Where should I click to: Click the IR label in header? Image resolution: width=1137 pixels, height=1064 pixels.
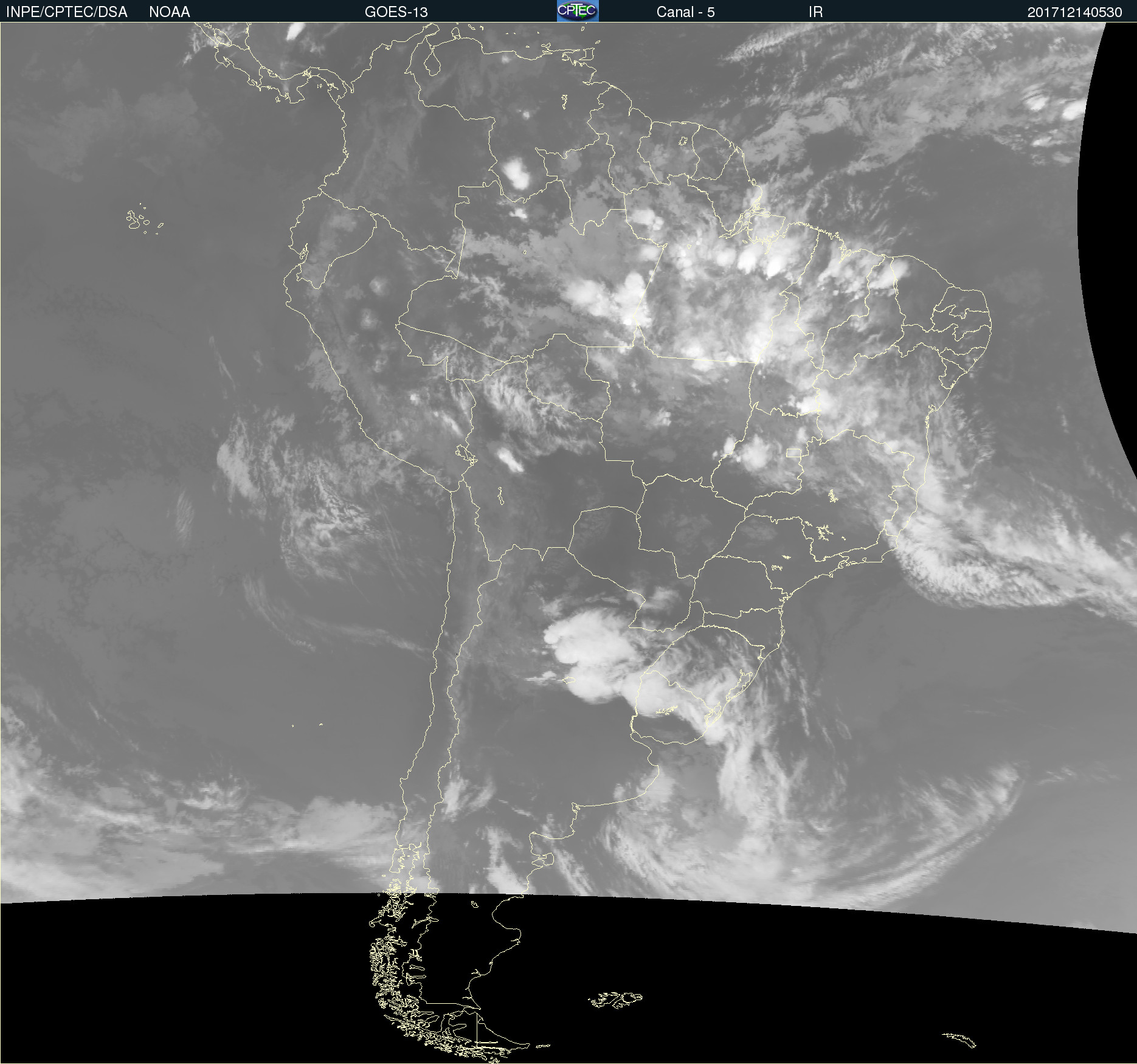point(815,12)
